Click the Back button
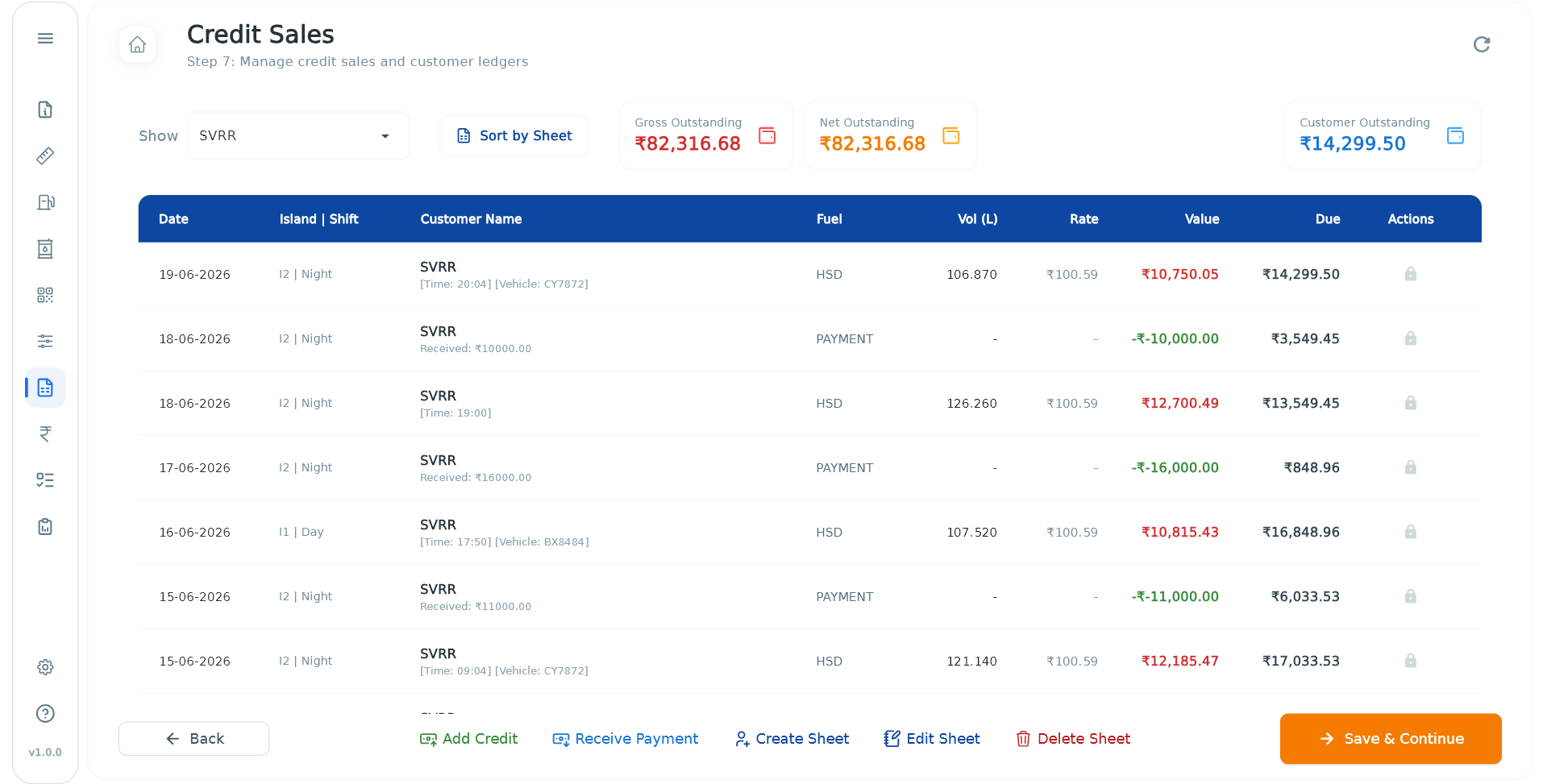The image size is (1547, 784). coord(193,739)
